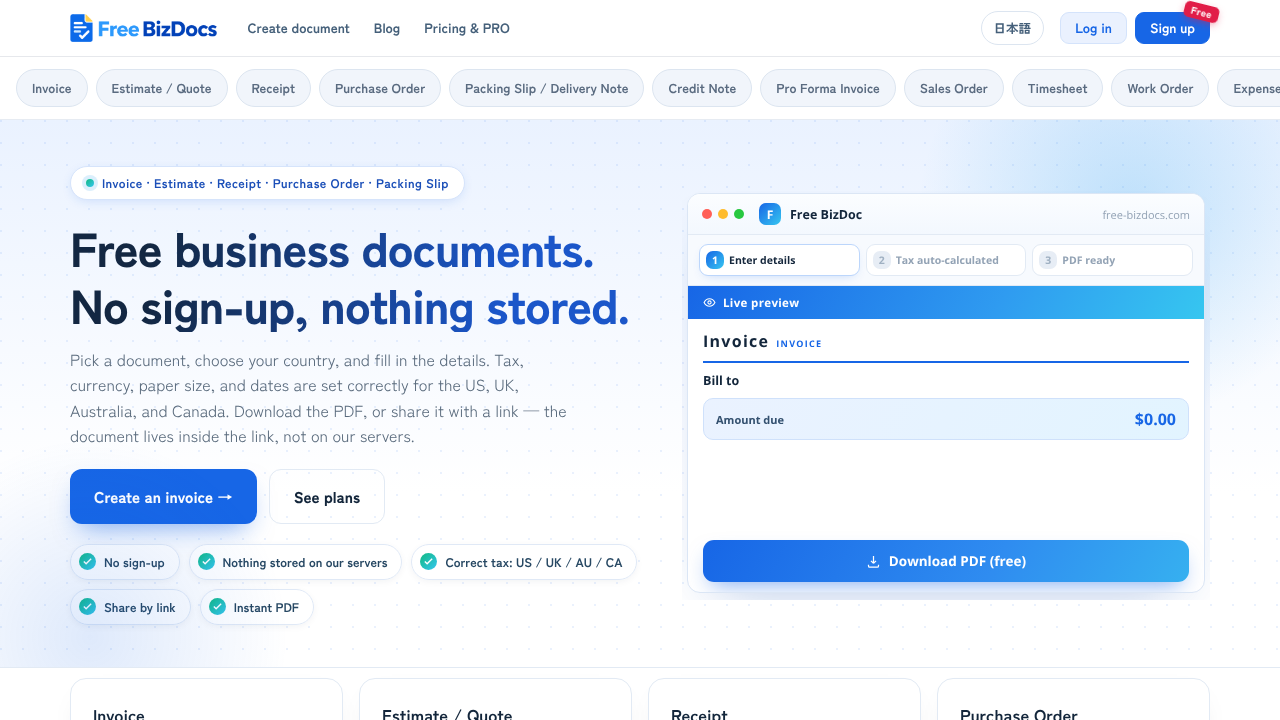Choose the Credit Note pill
The height and width of the screenshot is (720, 1280).
coord(702,88)
